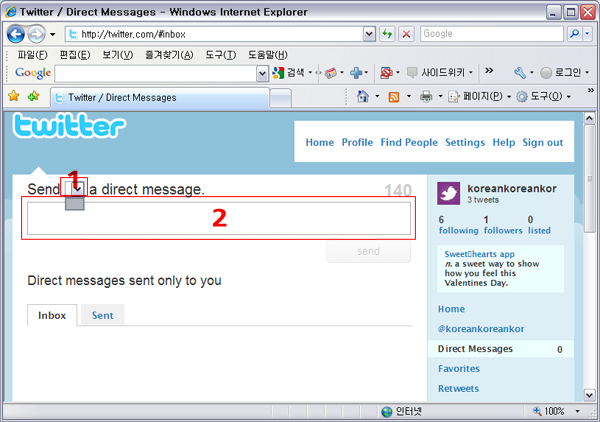Viewport: 600px width, 422px height.
Task: Click the Home page icon in command bar
Action: [x=362, y=96]
